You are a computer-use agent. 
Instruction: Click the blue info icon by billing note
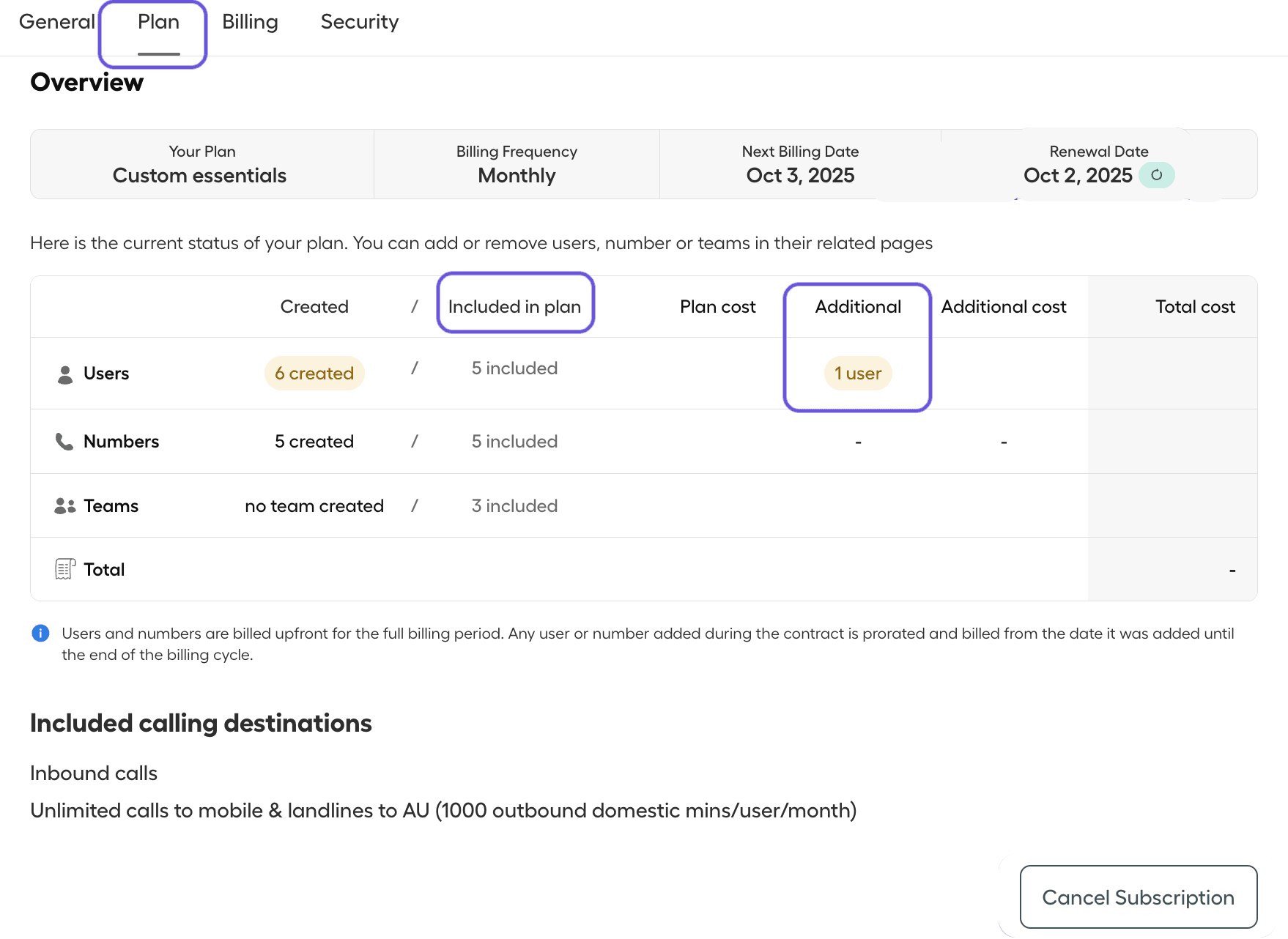pos(41,634)
